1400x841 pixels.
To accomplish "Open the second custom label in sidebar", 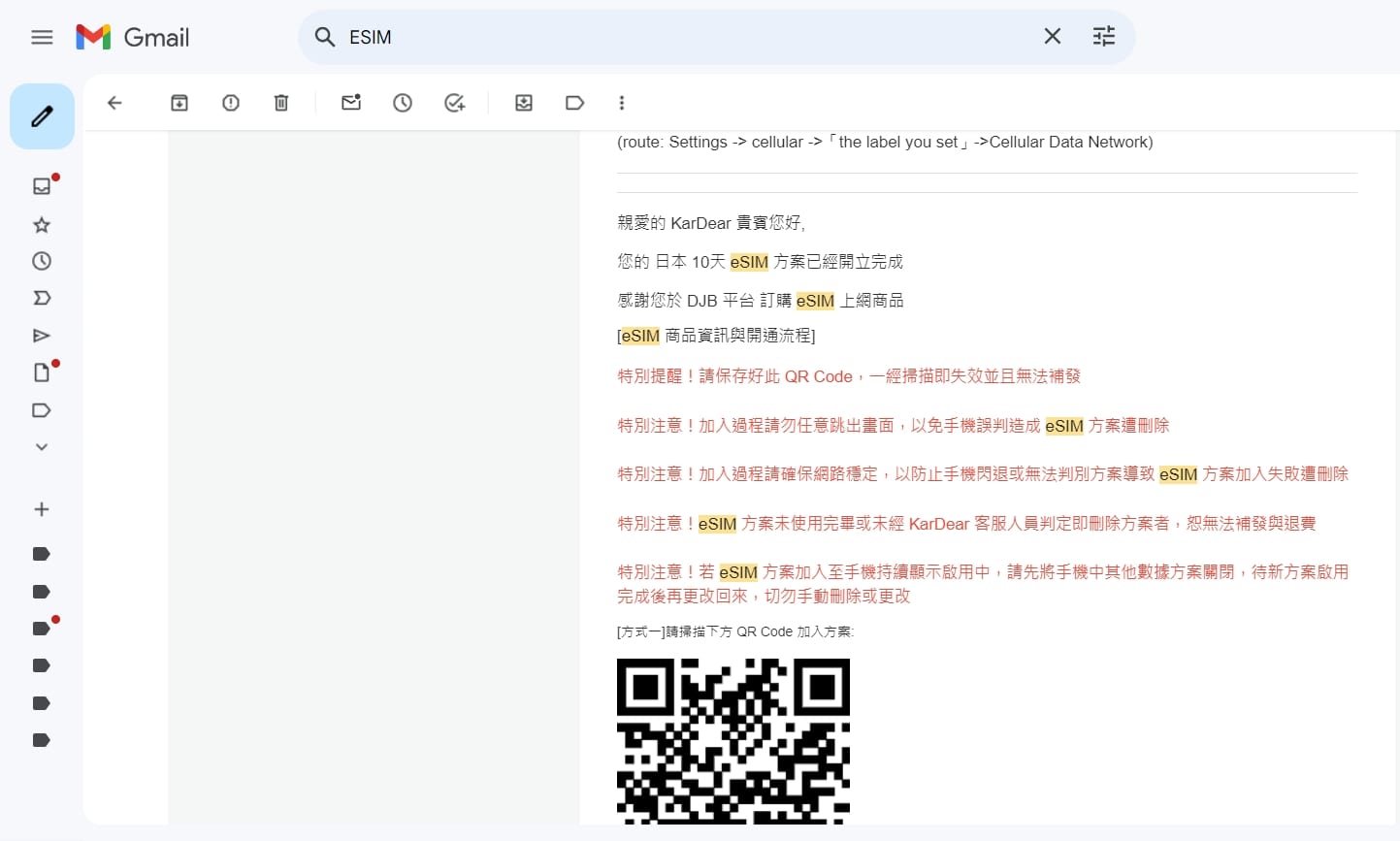I will point(42,592).
